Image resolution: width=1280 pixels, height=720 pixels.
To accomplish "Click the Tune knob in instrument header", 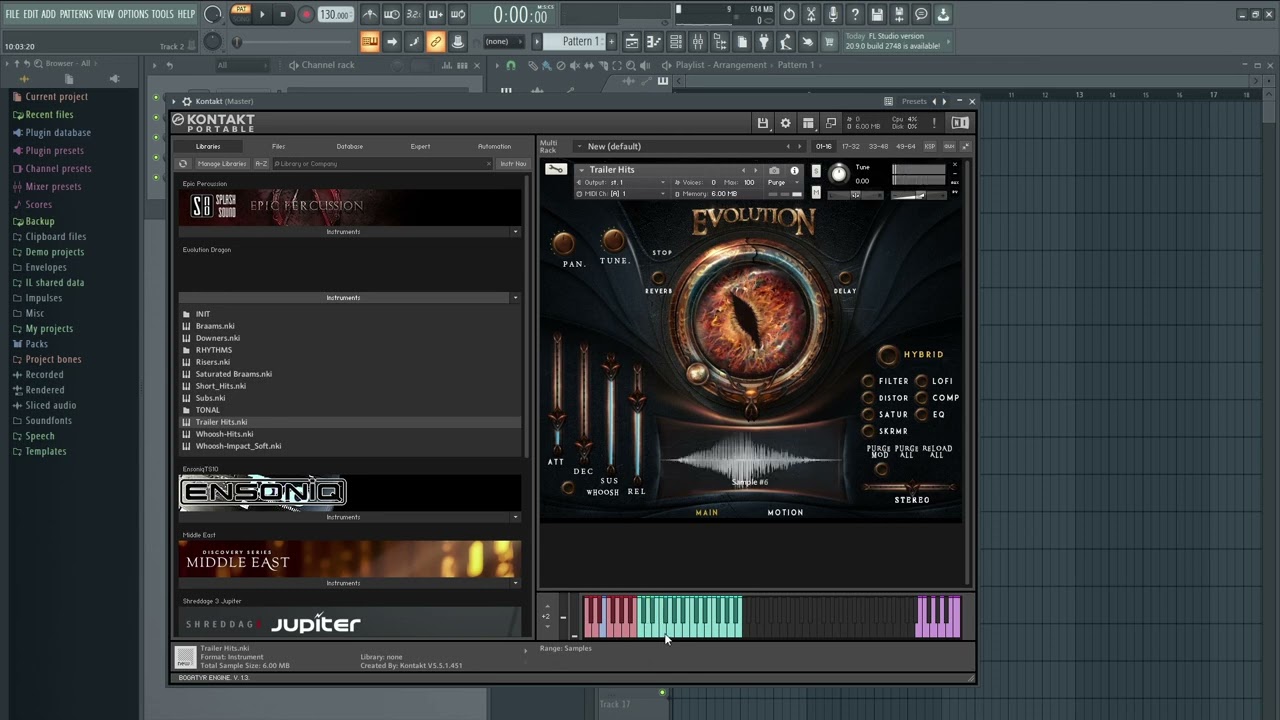I will [839, 174].
